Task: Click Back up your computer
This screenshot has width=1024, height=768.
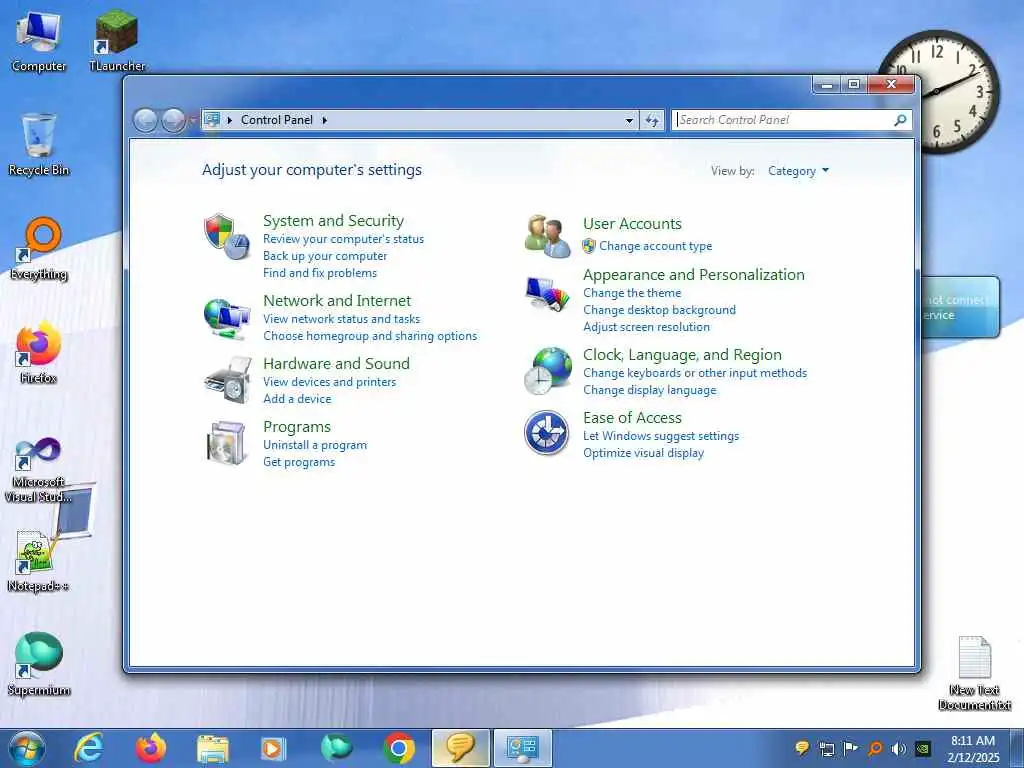Action: [x=325, y=256]
